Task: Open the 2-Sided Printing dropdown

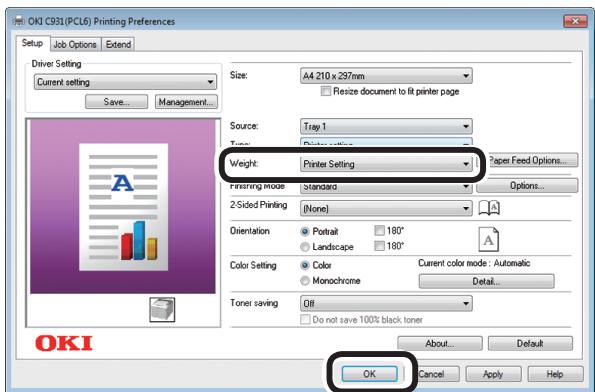Action: click(x=386, y=208)
